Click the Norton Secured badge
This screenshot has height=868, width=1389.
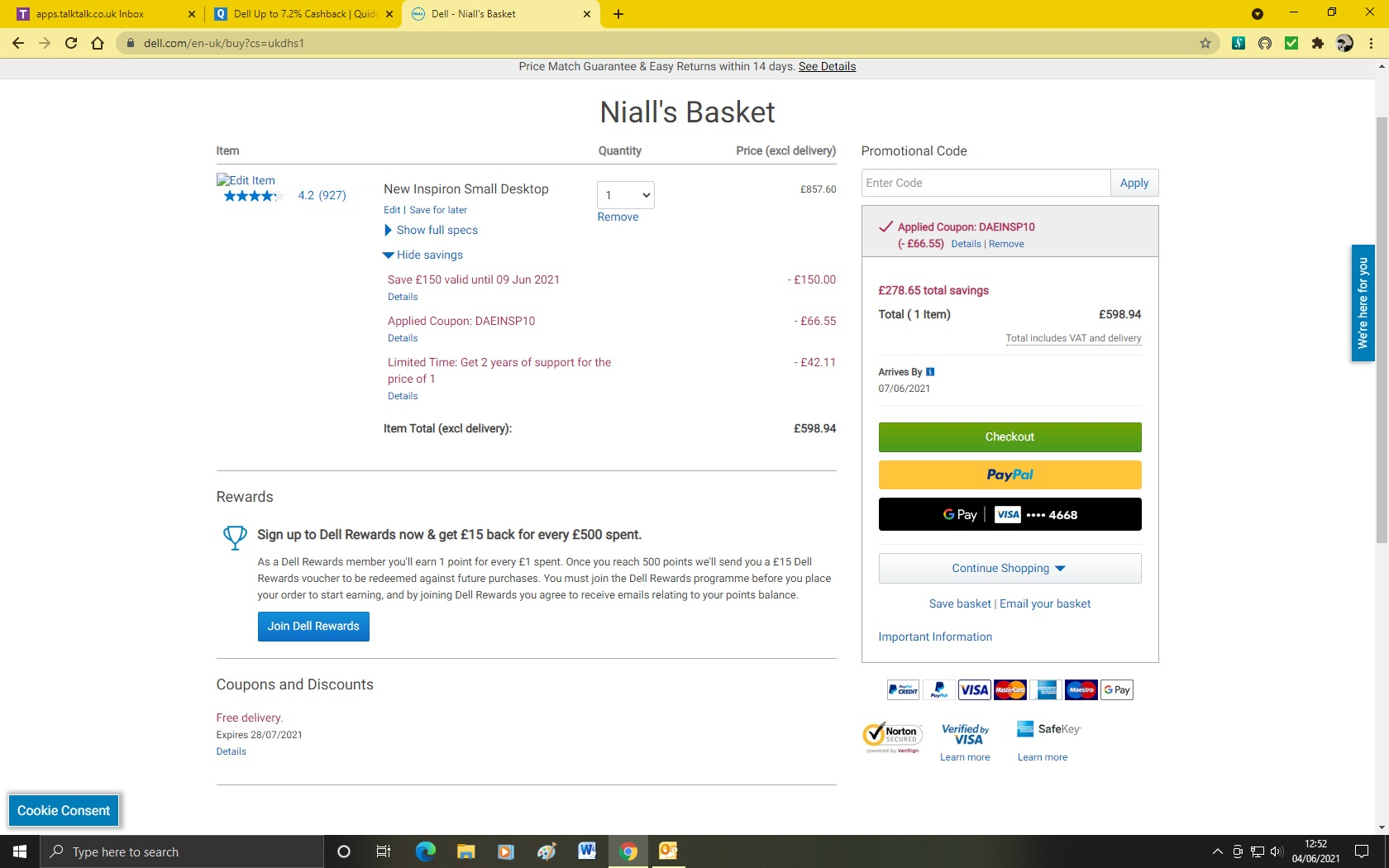891,736
